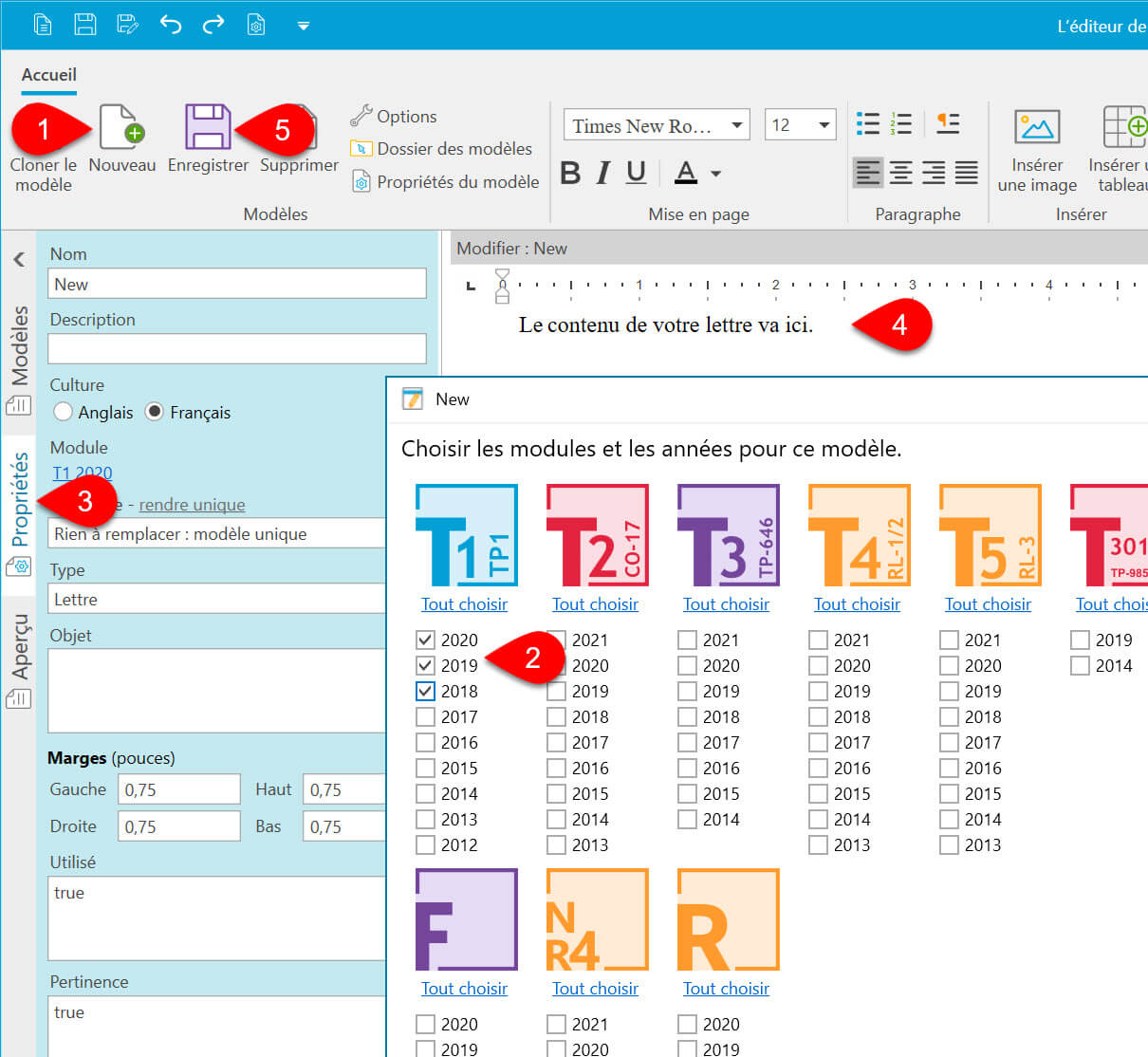
Task: Check the T2 2016 checkbox
Action: point(556,768)
